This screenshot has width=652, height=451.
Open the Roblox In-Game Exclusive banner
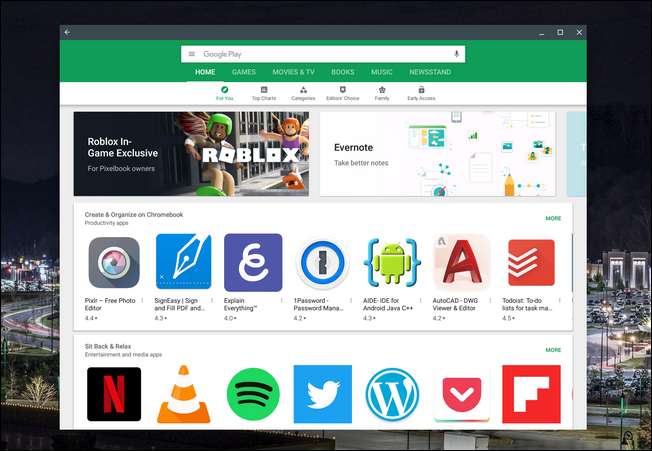[191, 154]
